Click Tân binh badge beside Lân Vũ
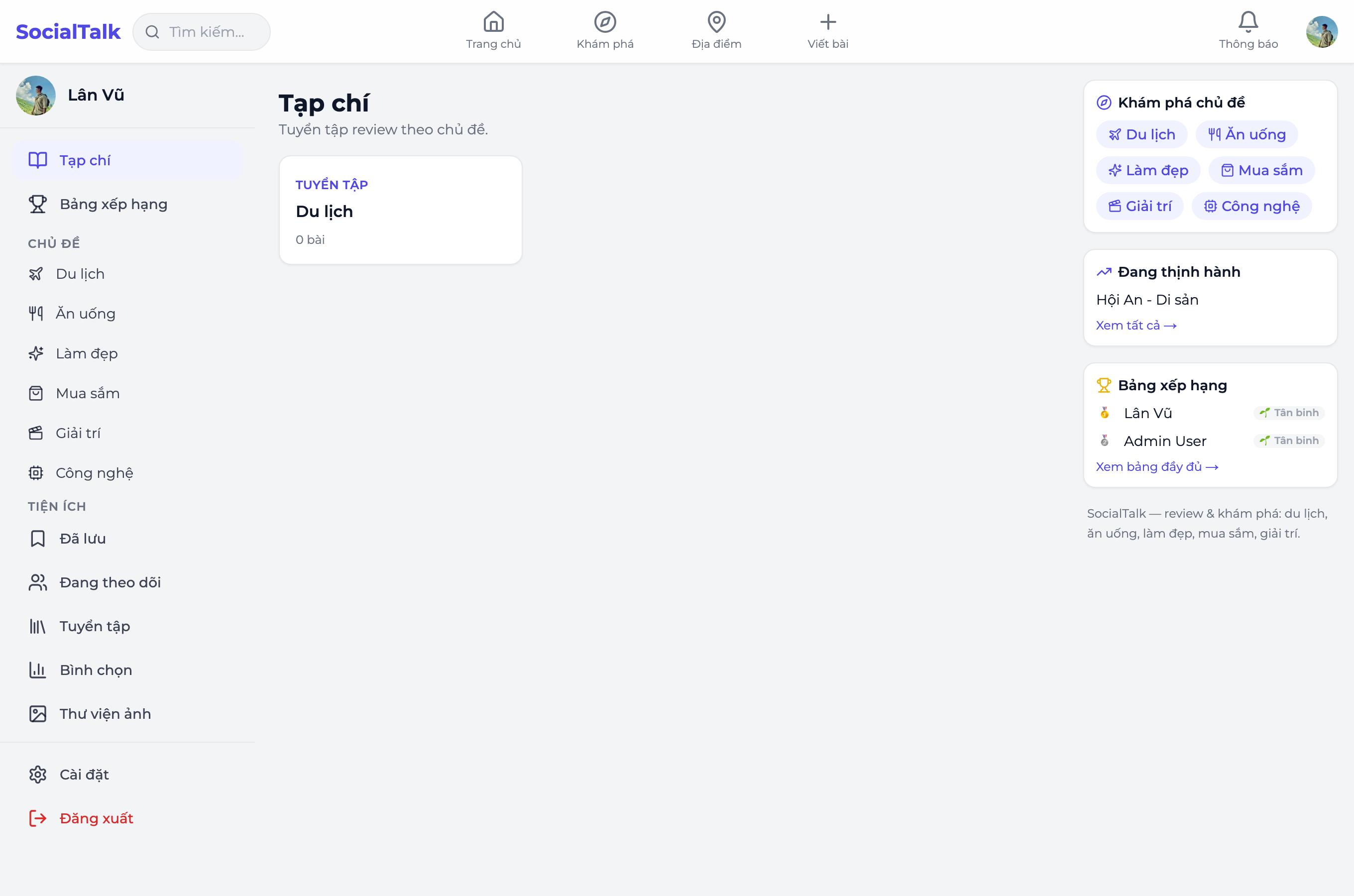The image size is (1354, 896). (x=1289, y=413)
